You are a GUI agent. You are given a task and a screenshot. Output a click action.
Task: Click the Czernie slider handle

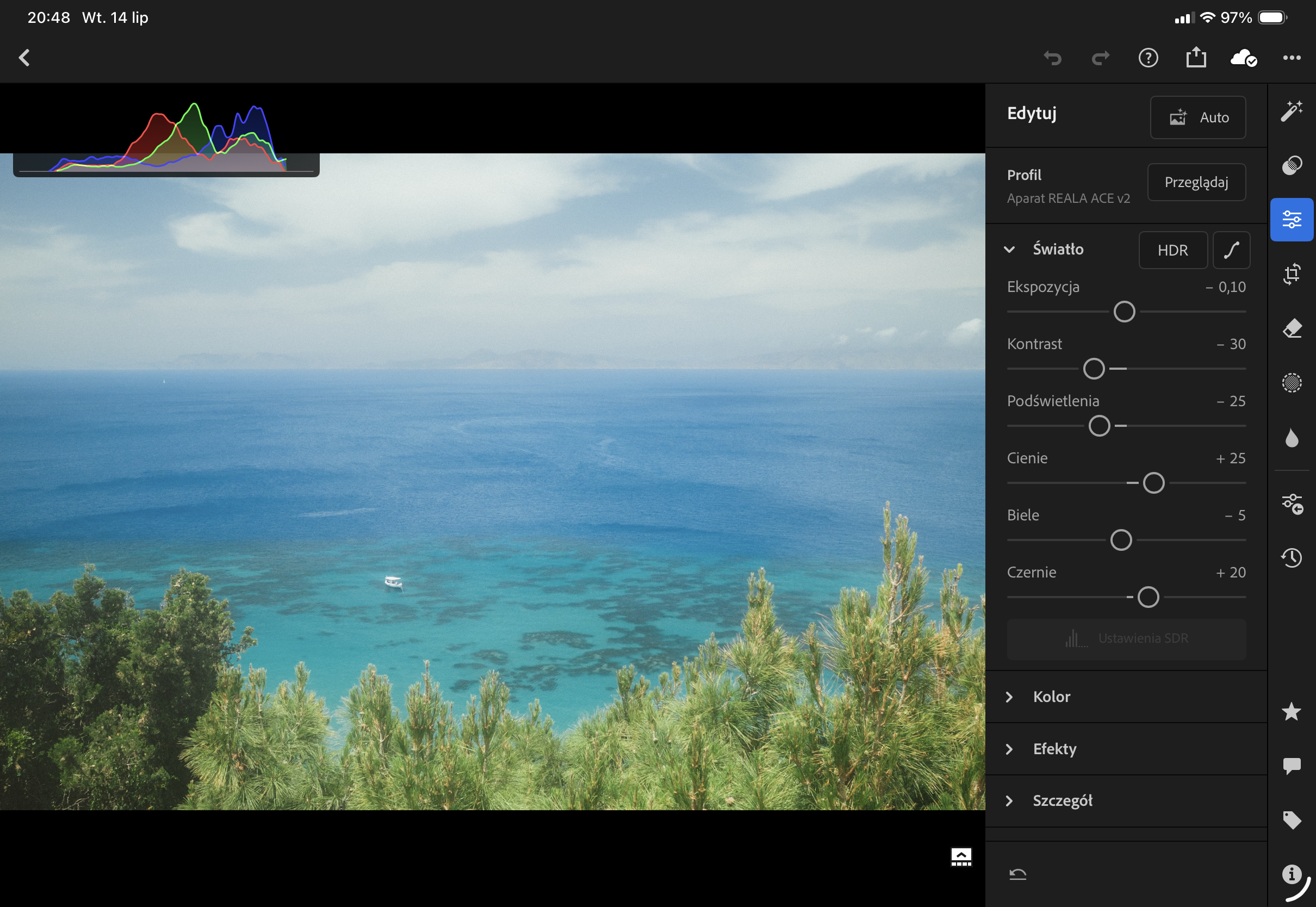1148,597
